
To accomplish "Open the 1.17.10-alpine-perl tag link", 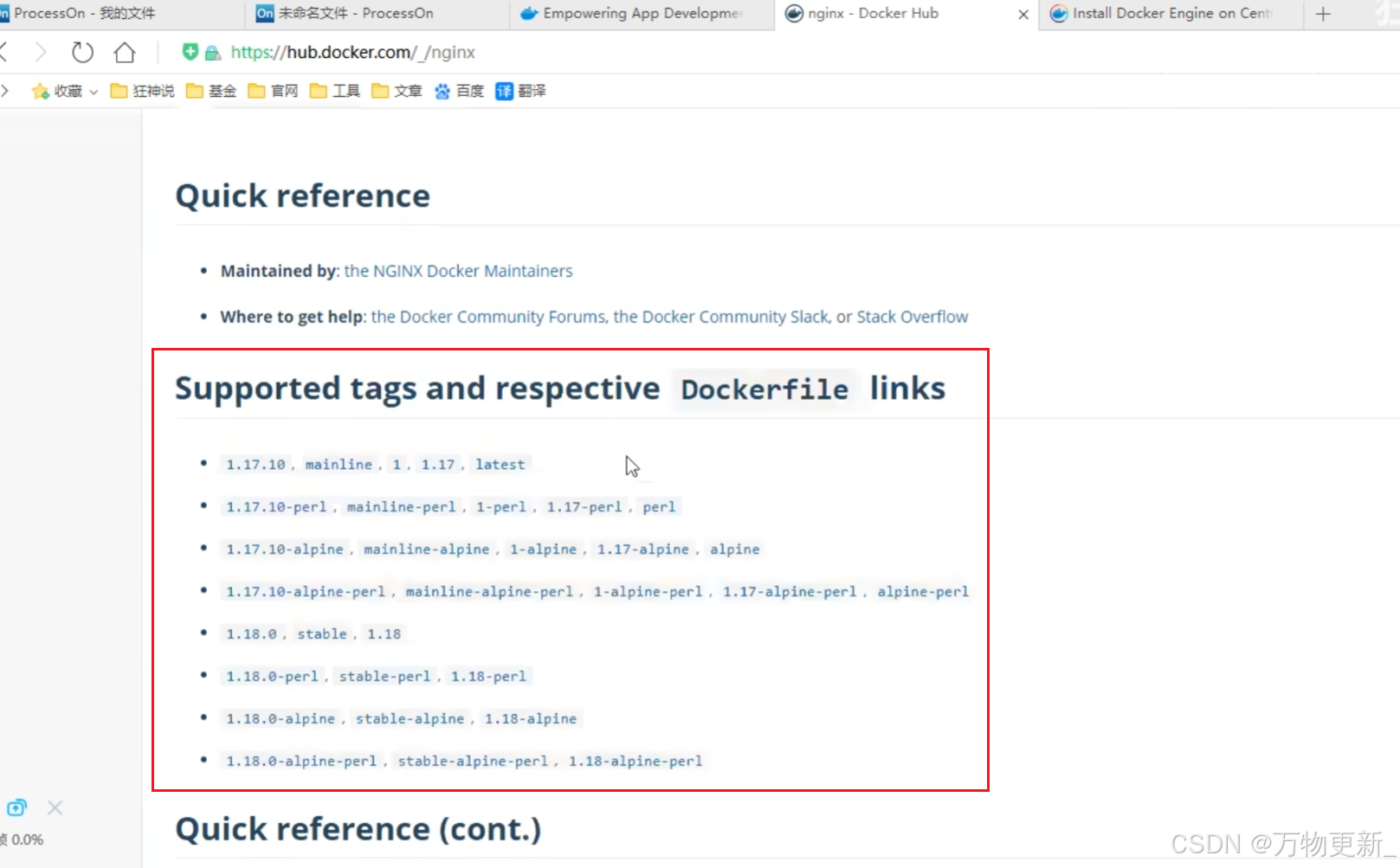I will (x=306, y=592).
